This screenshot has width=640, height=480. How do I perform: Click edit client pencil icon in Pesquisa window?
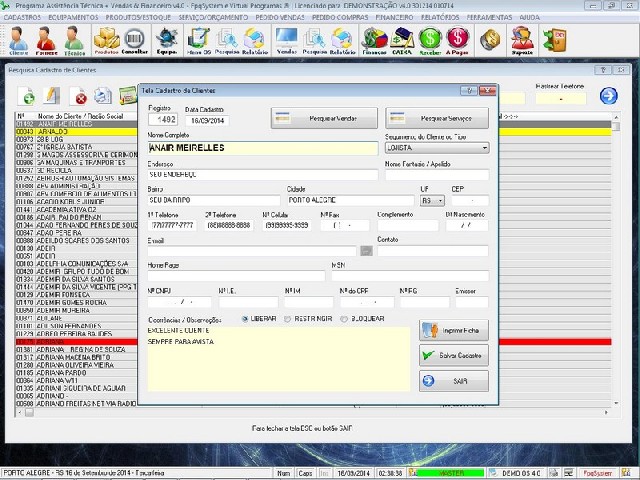[52, 96]
